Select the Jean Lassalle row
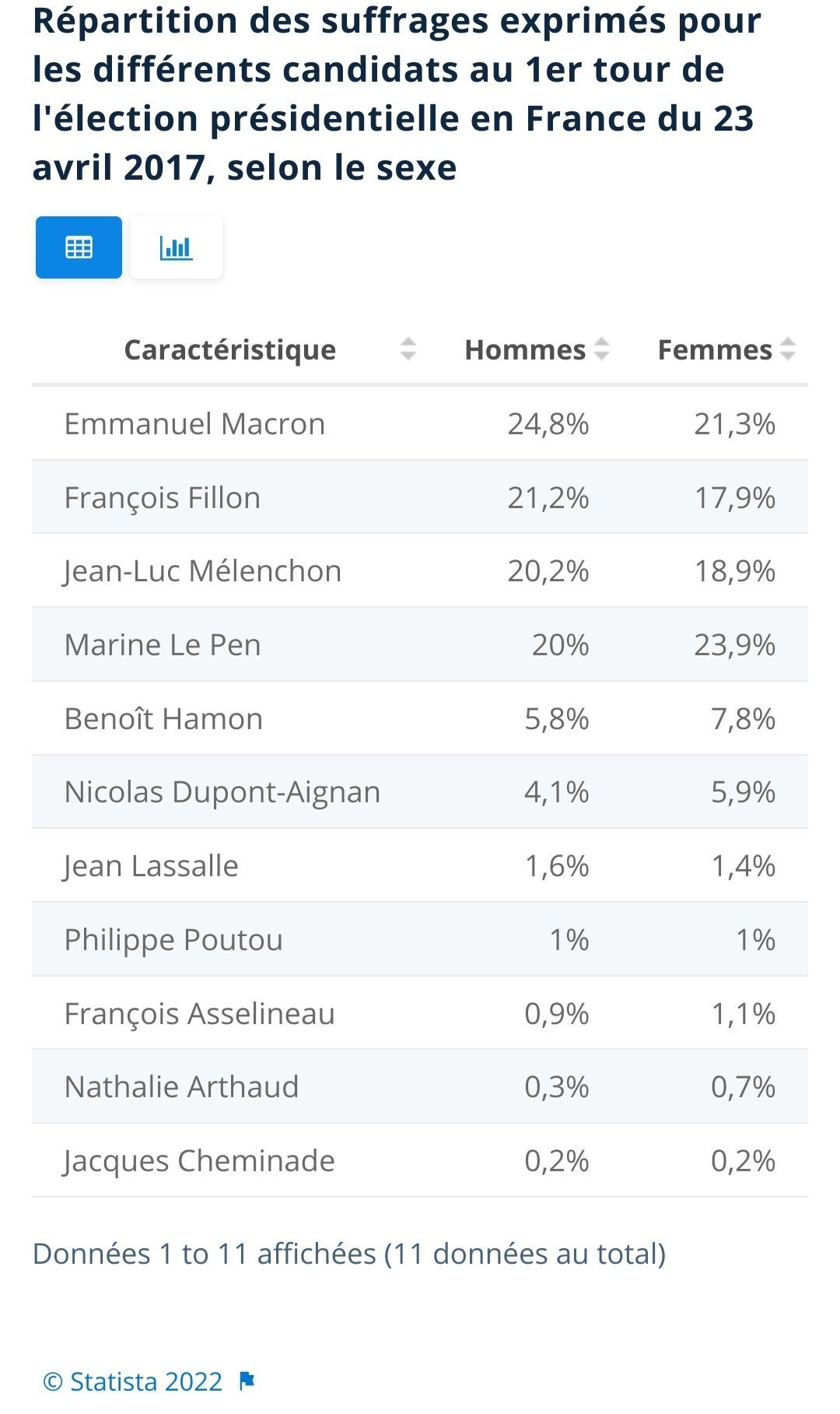 (420, 865)
